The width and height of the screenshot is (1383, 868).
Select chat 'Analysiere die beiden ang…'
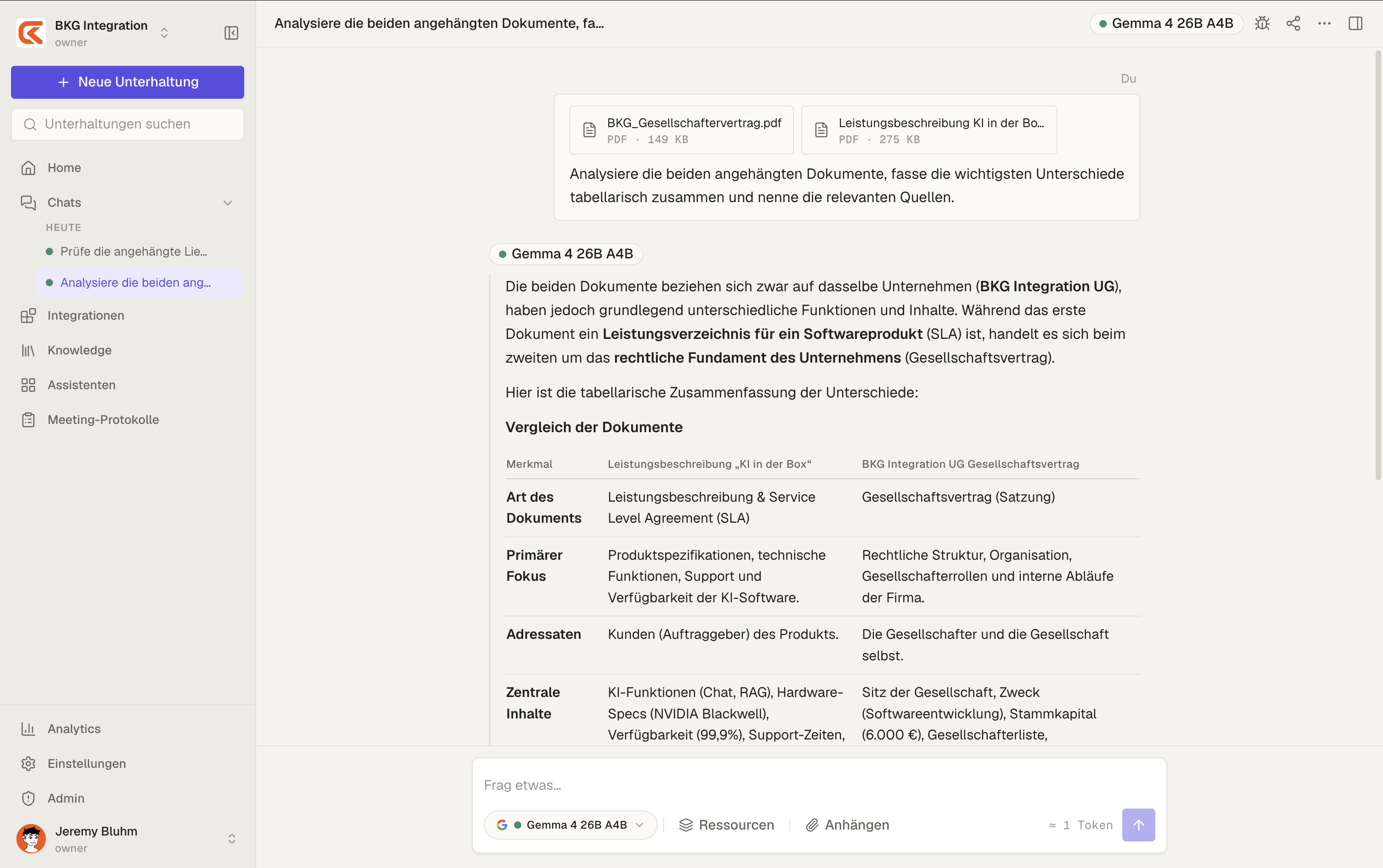pyautogui.click(x=140, y=283)
